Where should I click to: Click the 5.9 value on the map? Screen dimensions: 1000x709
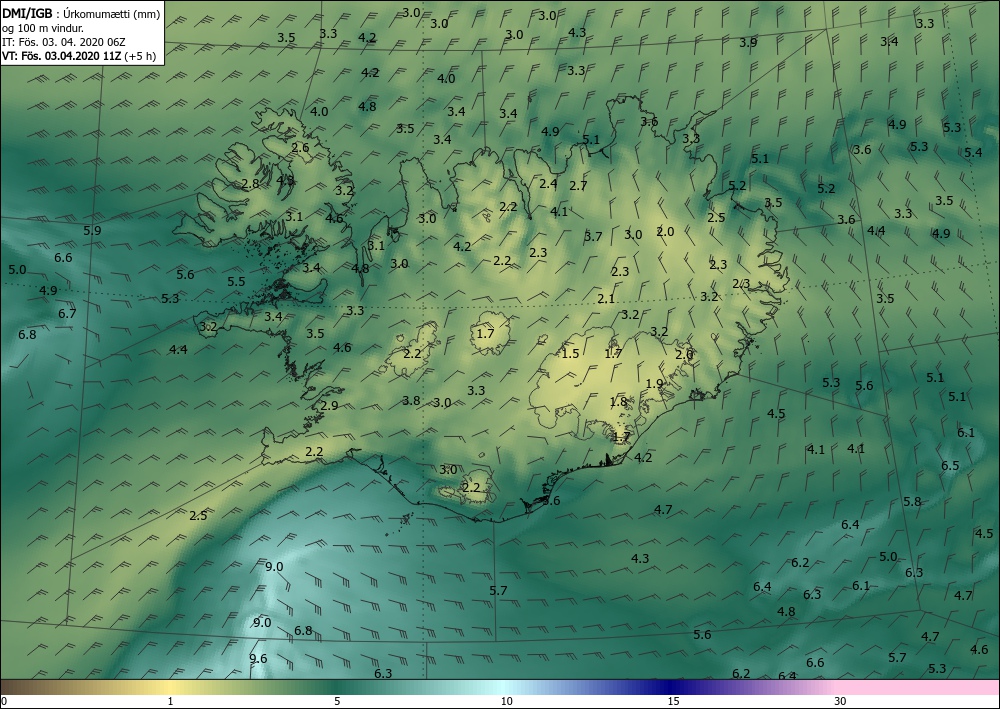92,230
